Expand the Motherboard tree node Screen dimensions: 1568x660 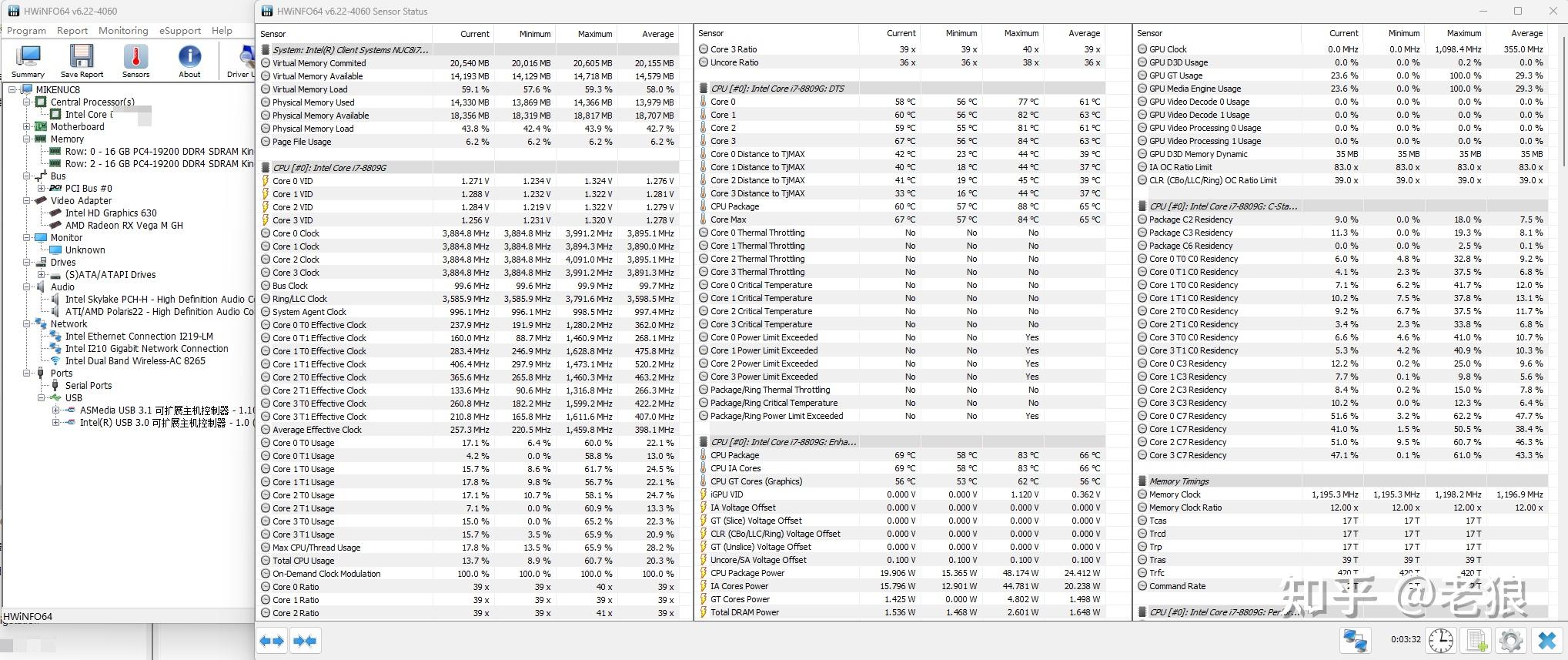coord(27,127)
